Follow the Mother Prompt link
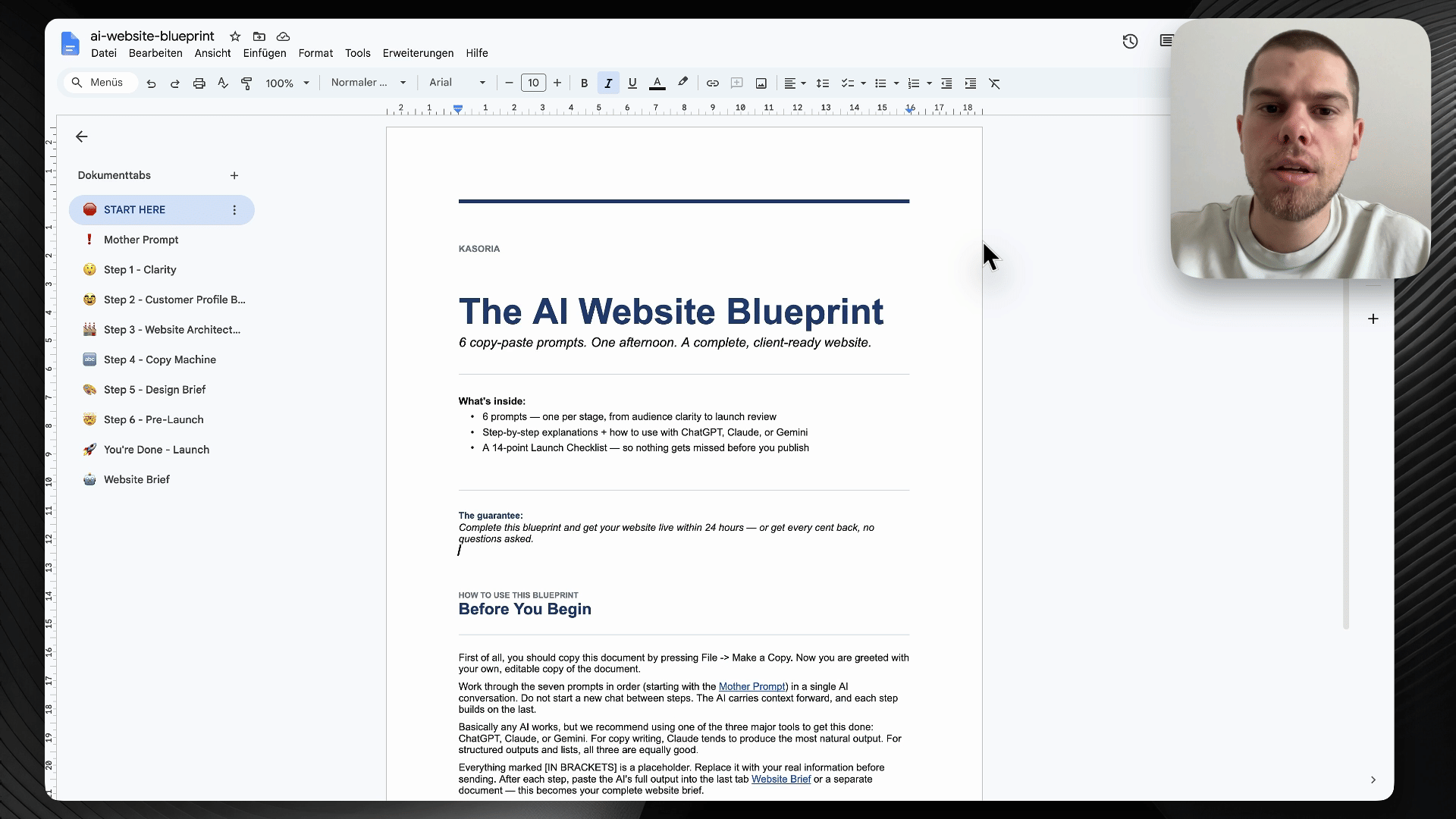Screen dimensions: 1456x819 tap(752, 686)
